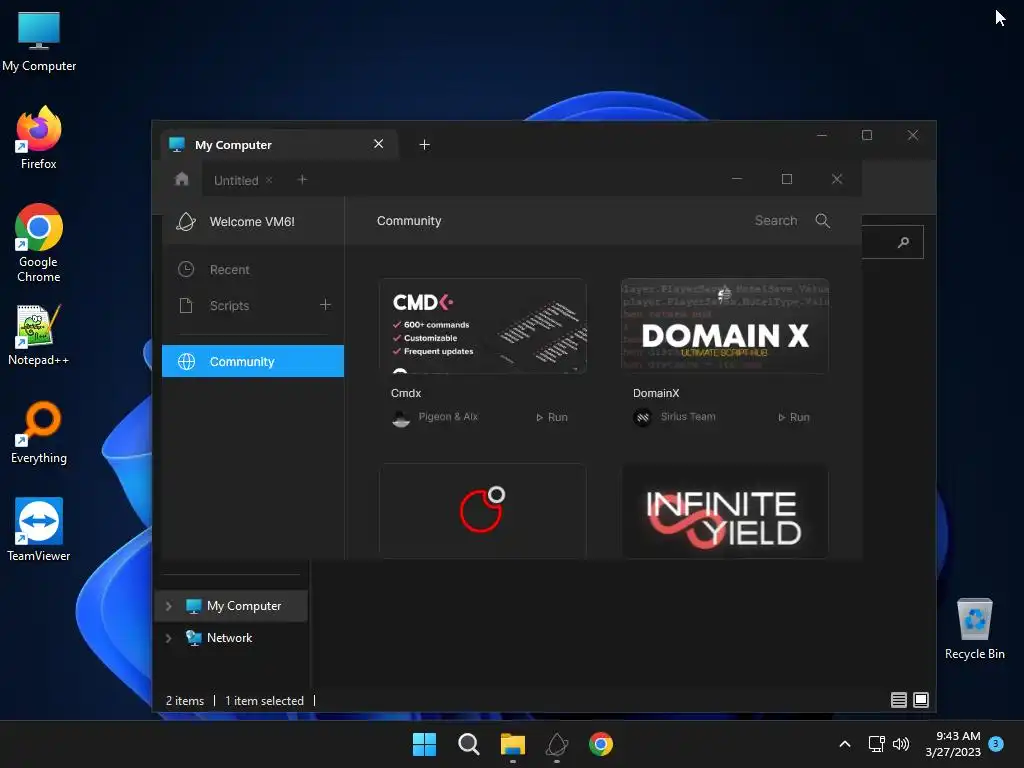The width and height of the screenshot is (1024, 768).
Task: Select My Computer in the navigation tree
Action: [232, 606]
